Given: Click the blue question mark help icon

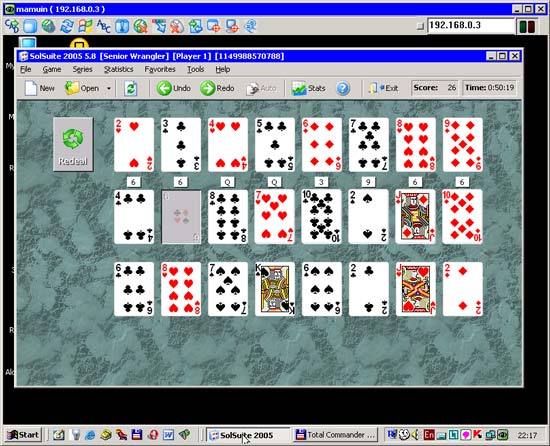Looking at the screenshot, I should pyautogui.click(x=343, y=88).
